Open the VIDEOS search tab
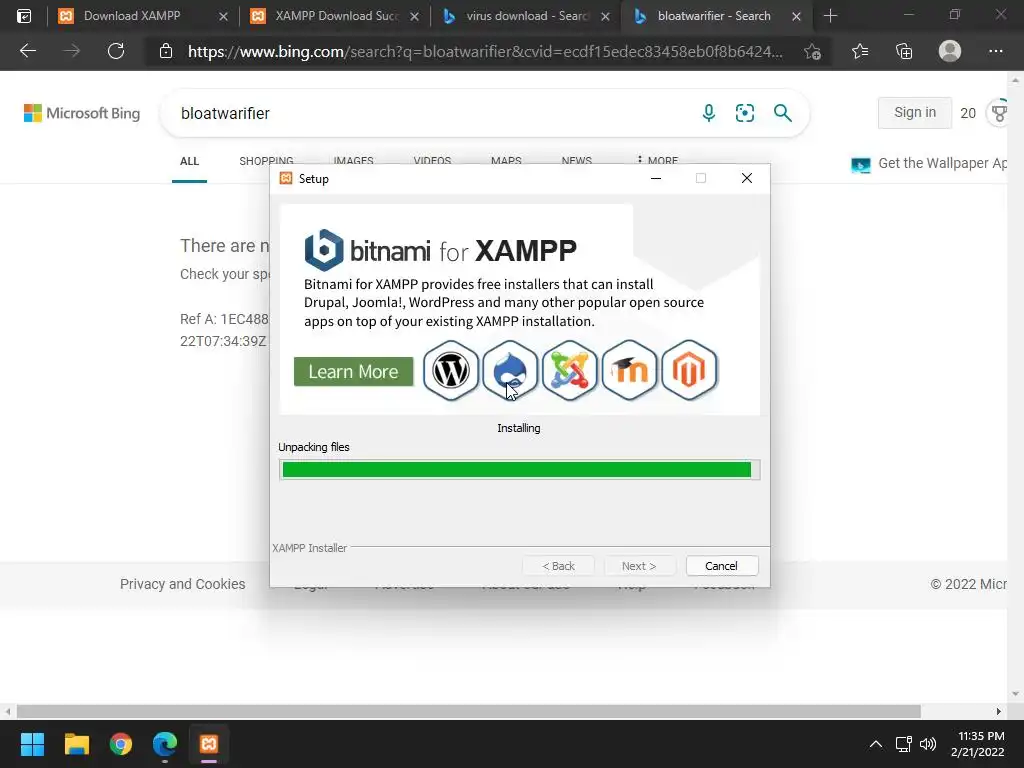The height and width of the screenshot is (768, 1024). tap(432, 160)
